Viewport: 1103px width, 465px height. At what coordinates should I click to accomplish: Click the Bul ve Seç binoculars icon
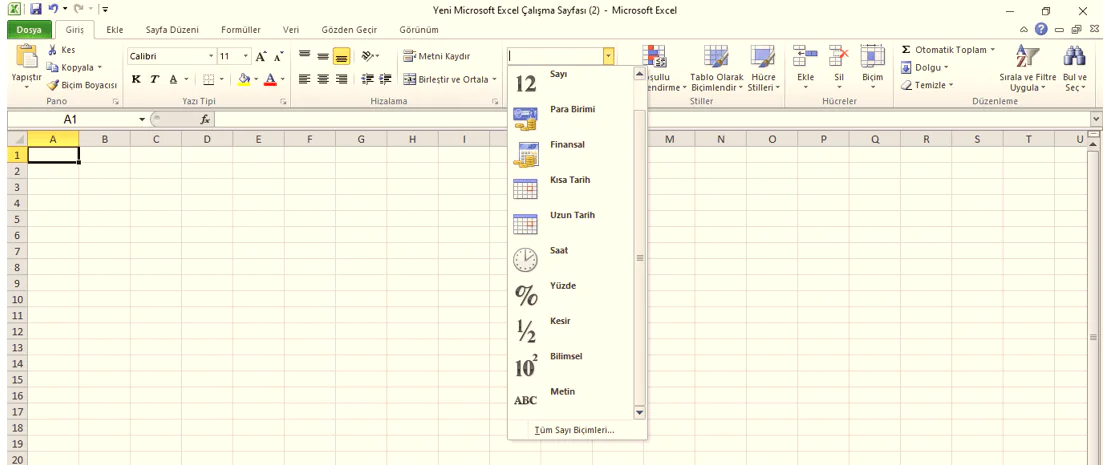tap(1075, 58)
